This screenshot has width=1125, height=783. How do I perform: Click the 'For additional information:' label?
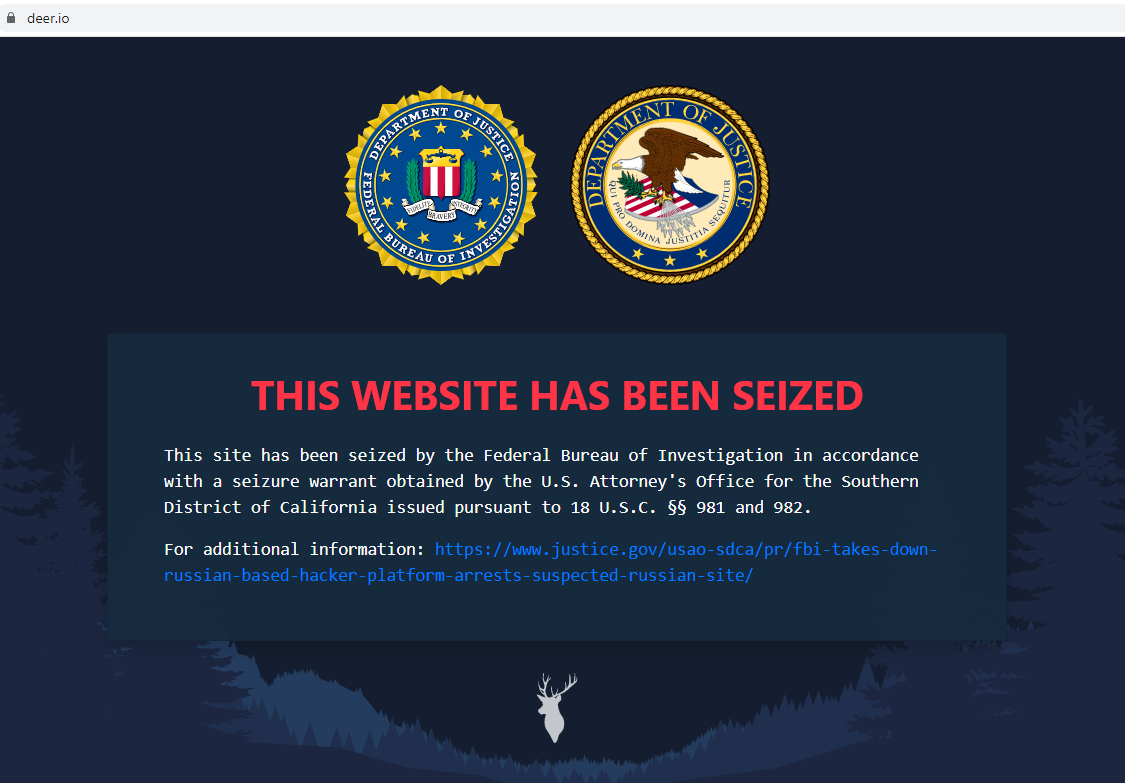(x=294, y=550)
